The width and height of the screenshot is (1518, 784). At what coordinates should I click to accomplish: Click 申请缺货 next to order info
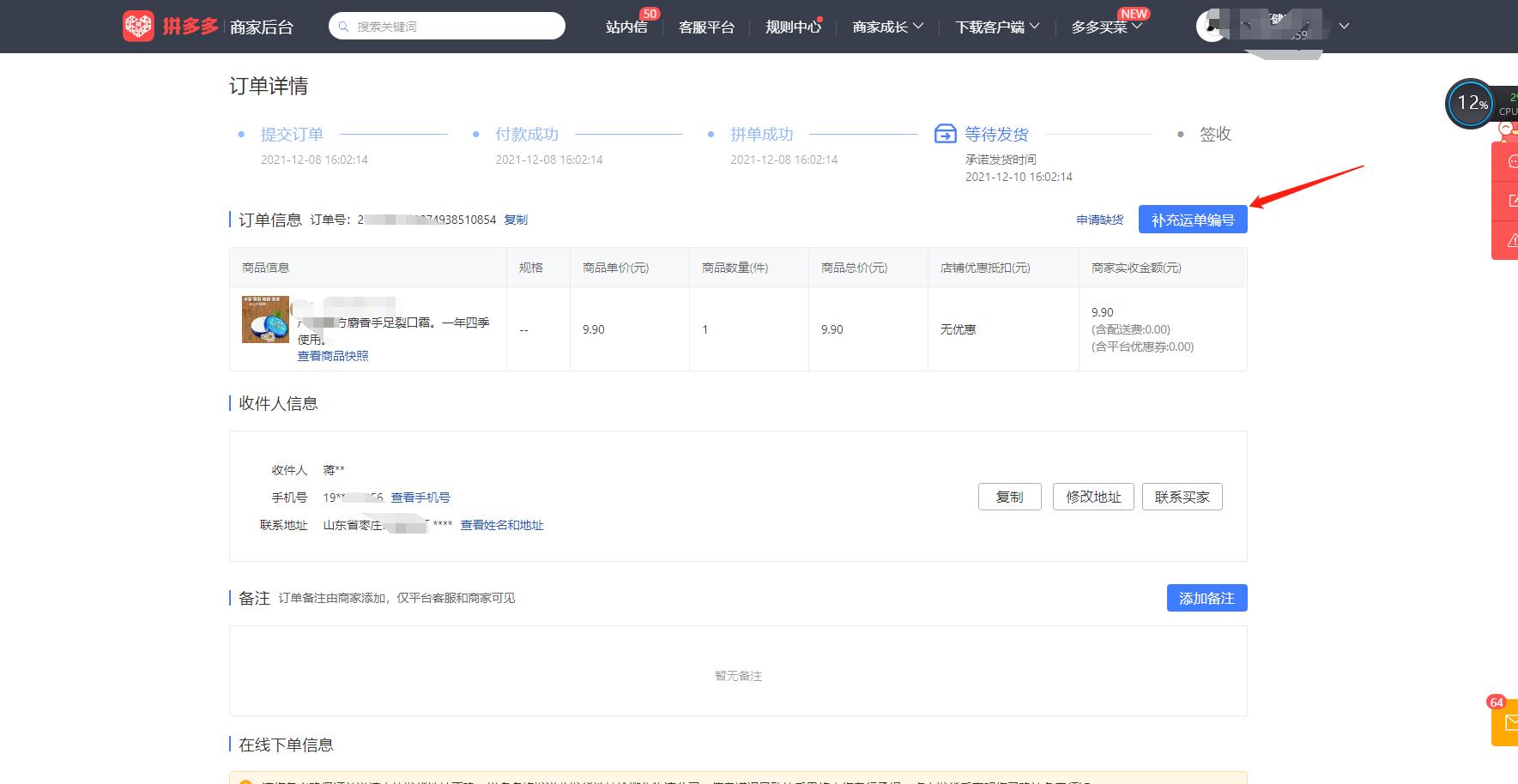1099,220
